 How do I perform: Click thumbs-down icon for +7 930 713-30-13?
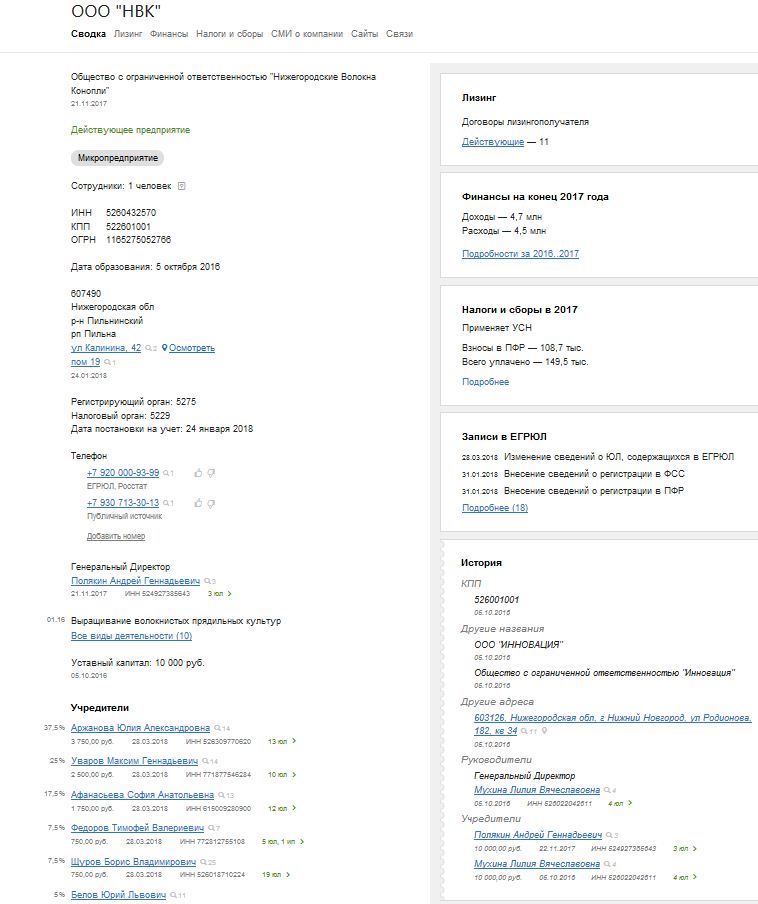211,503
